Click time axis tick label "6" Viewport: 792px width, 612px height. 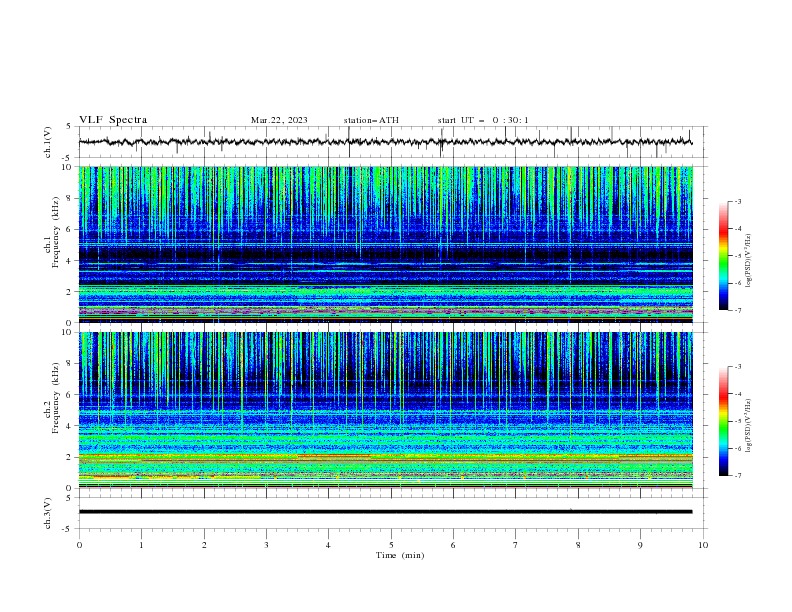pos(453,545)
